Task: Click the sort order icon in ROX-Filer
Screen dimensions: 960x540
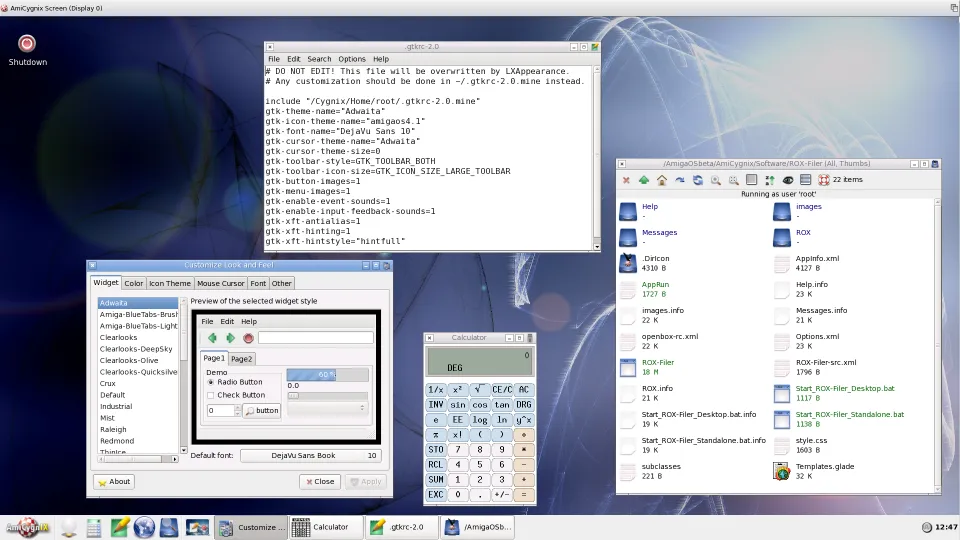Action: (x=770, y=180)
